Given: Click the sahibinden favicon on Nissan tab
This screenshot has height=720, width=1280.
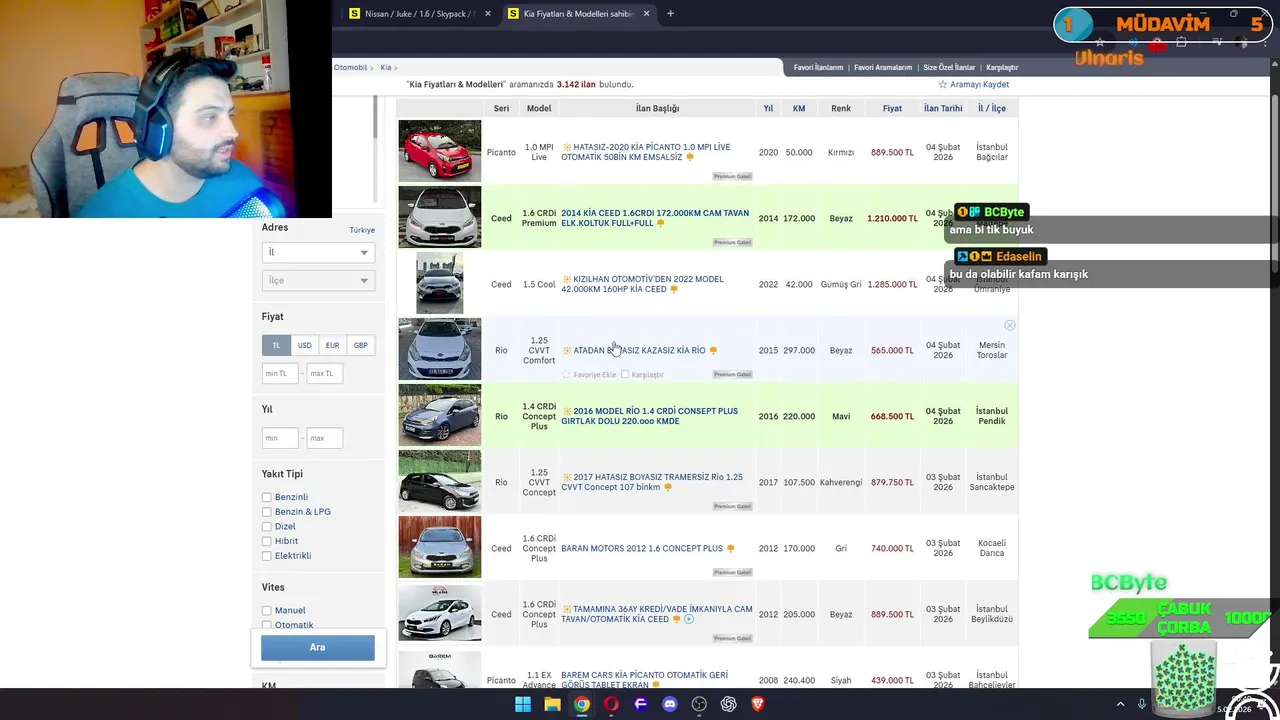Looking at the screenshot, I should click(x=354, y=14).
